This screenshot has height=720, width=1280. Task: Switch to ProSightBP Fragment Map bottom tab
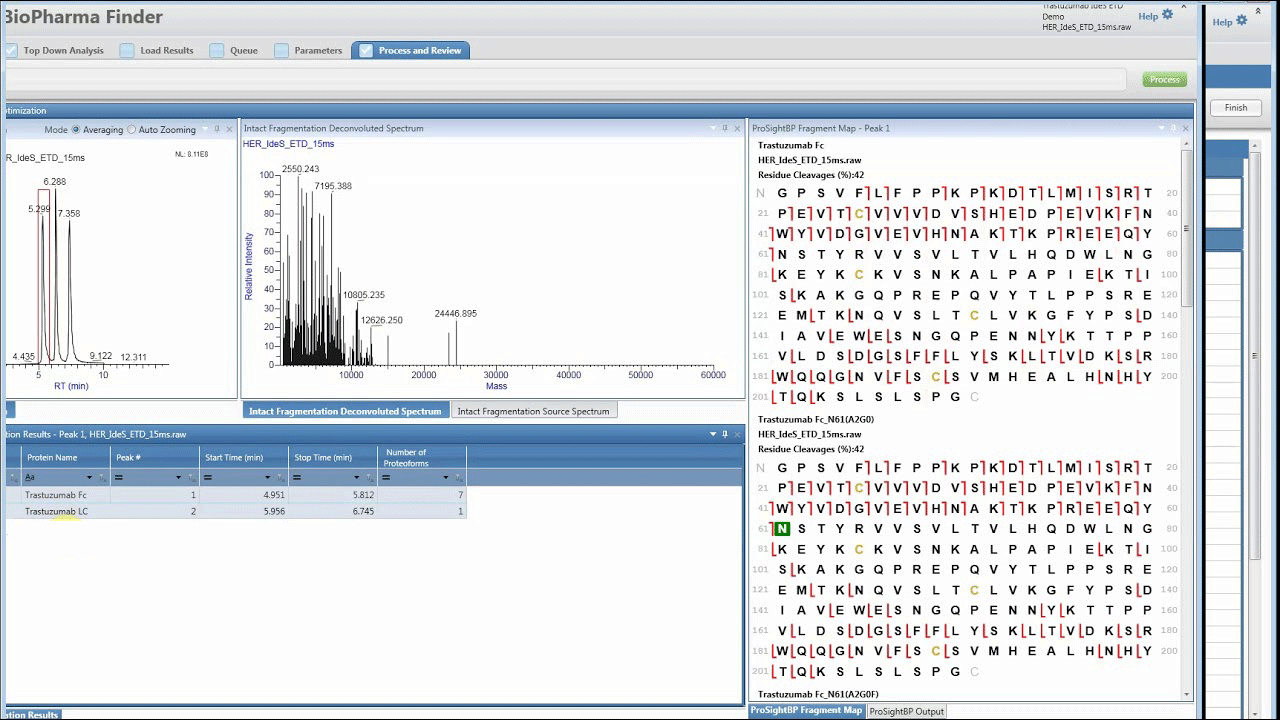pyautogui.click(x=806, y=711)
